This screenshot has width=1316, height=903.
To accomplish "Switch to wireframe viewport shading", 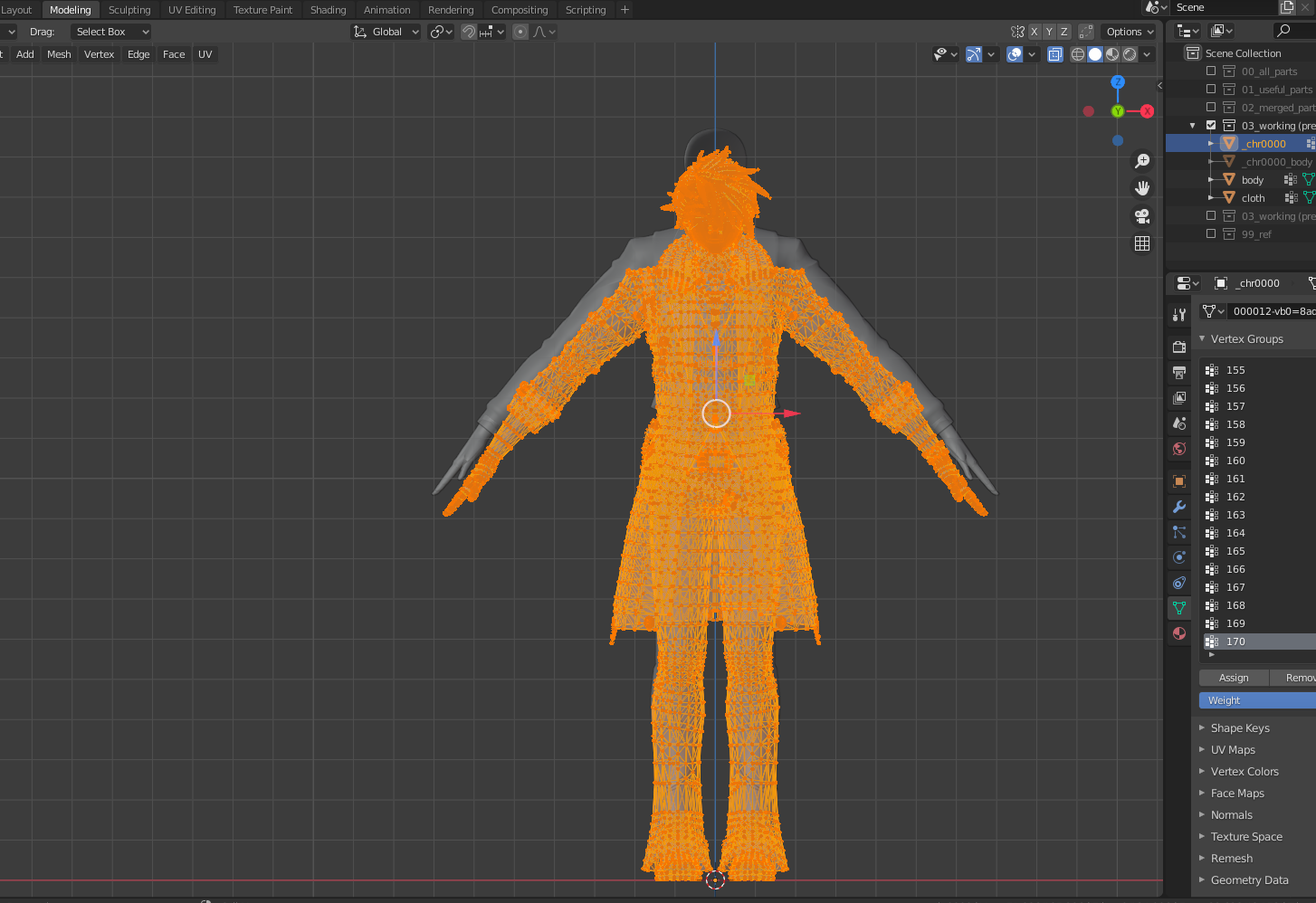I will [x=1077, y=54].
